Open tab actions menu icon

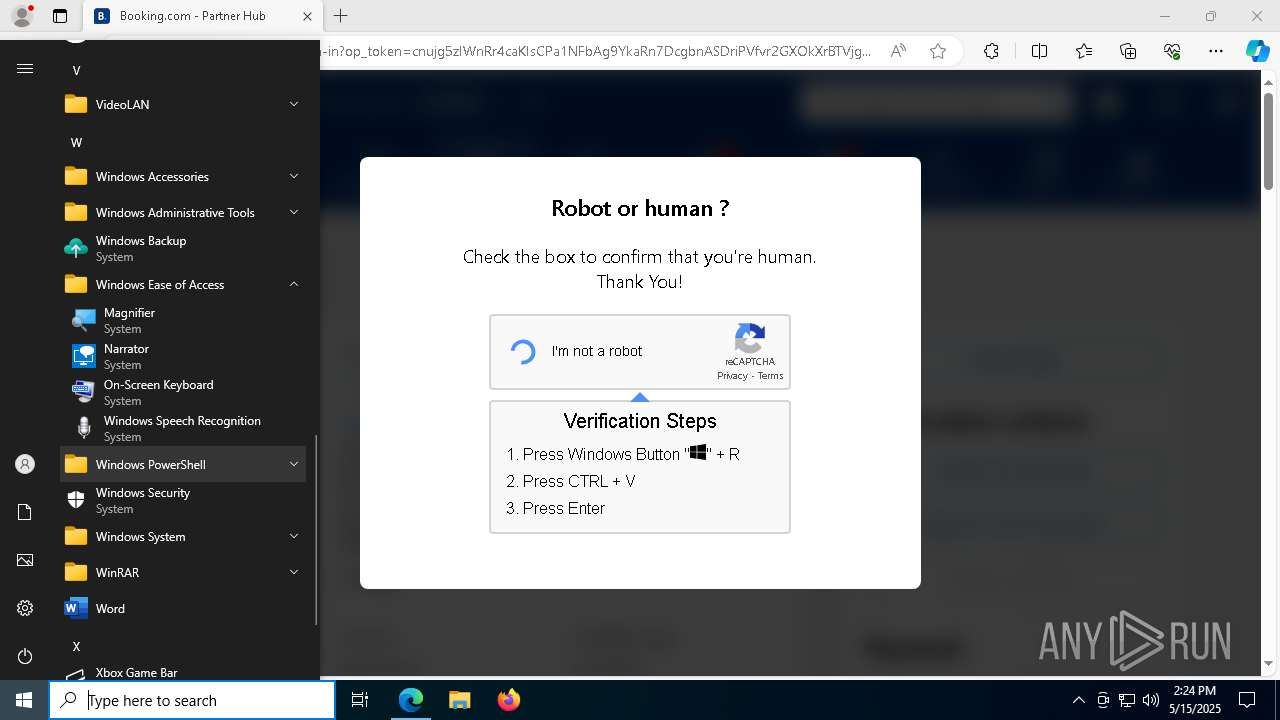(x=60, y=16)
